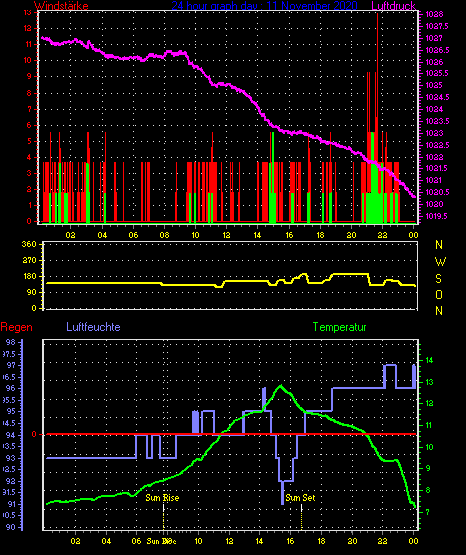Click the Sun Set marker label

point(300,498)
